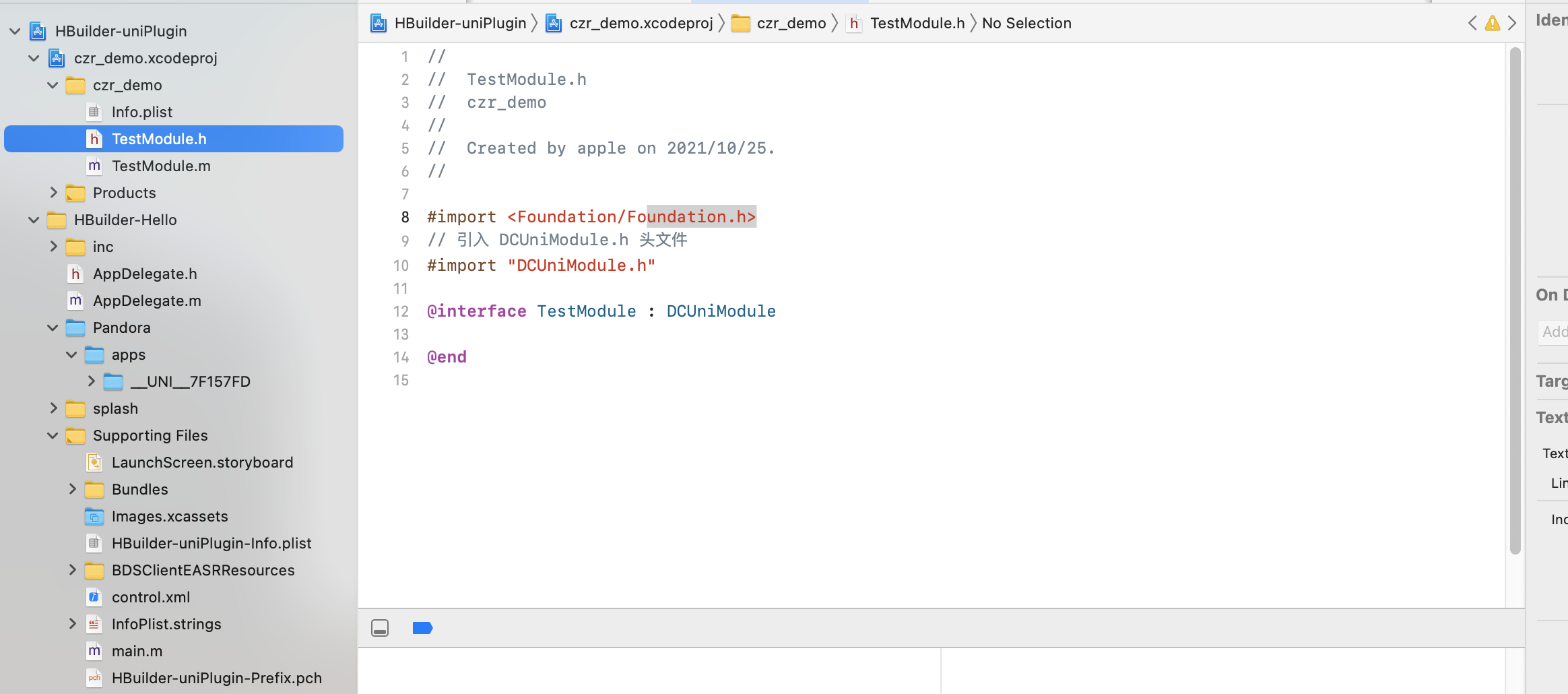This screenshot has width=1568, height=694.
Task: Select main.m in the project navigator
Action: pyautogui.click(x=137, y=651)
